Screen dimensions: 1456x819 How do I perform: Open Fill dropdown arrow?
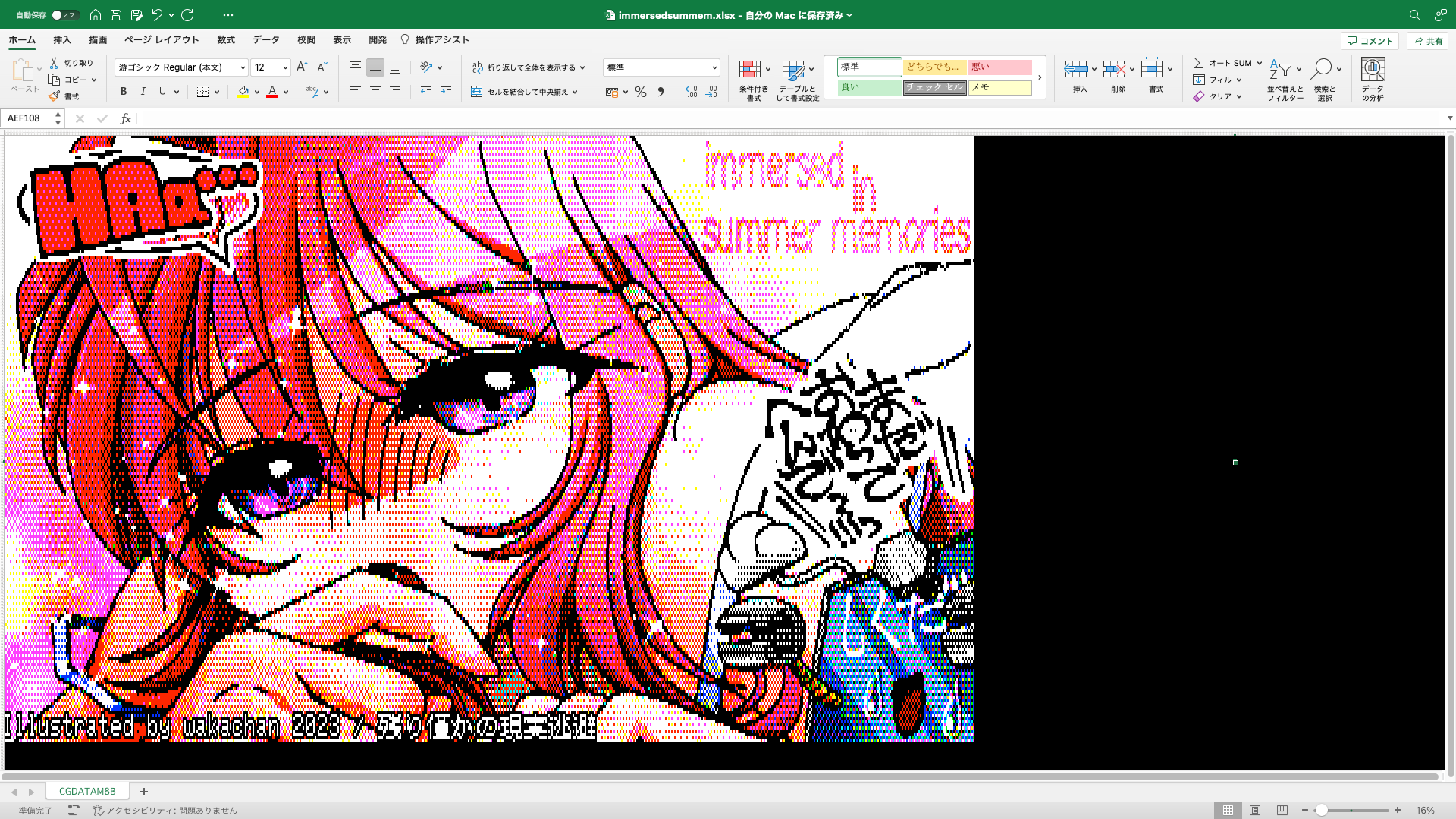click(x=1239, y=80)
